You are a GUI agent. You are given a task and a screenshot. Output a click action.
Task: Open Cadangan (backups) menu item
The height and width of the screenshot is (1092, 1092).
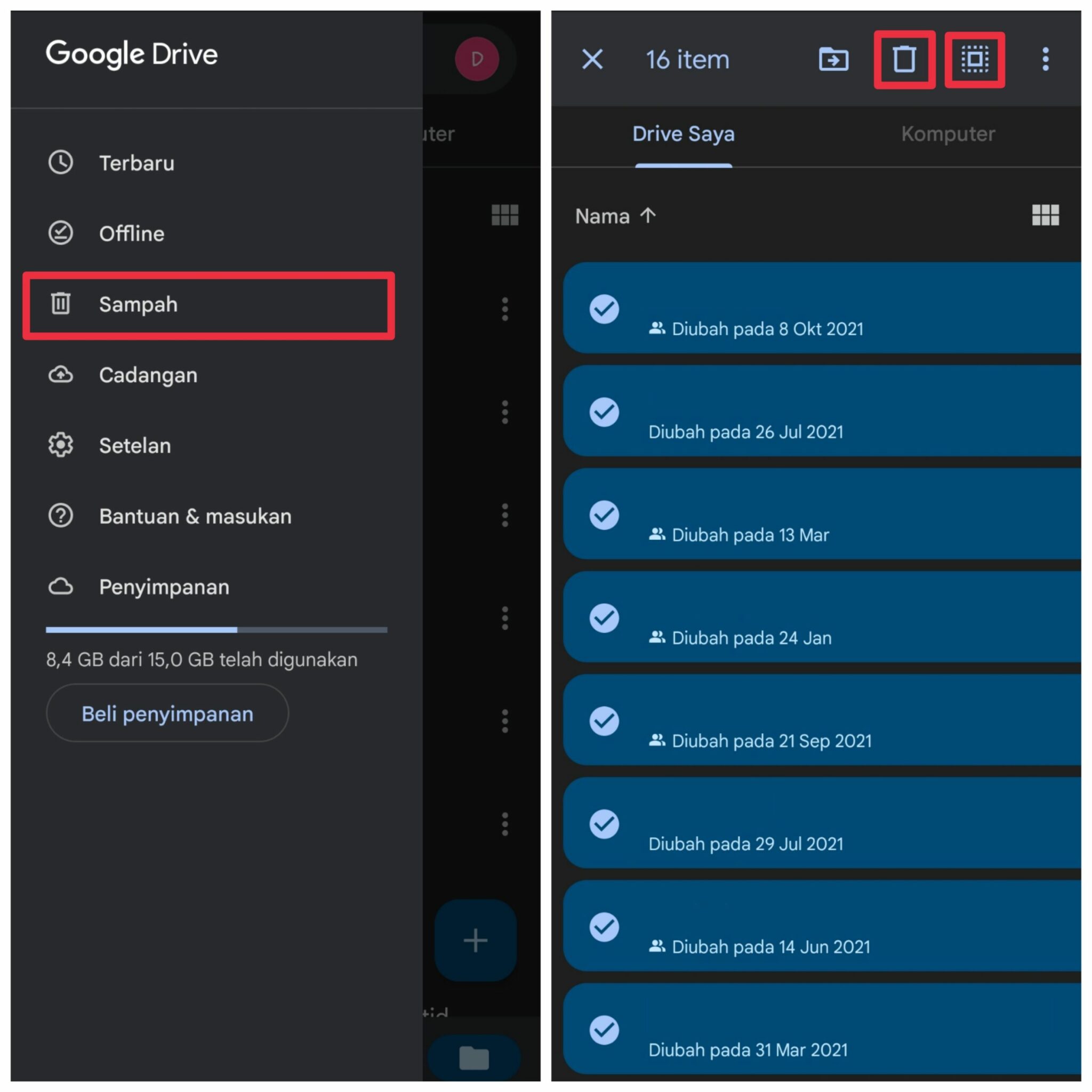click(216, 375)
